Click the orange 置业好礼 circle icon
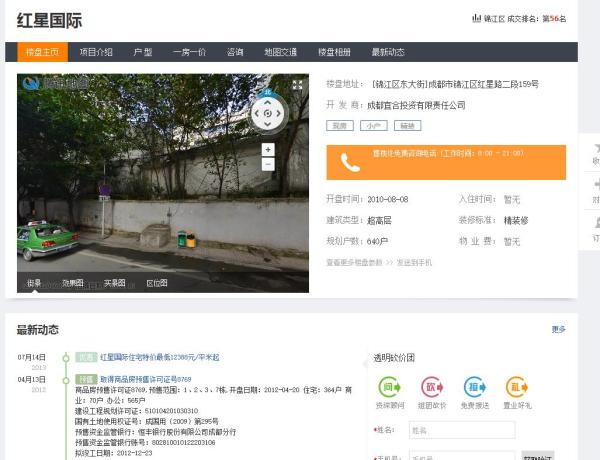Image resolution: width=600 pixels, height=460 pixels. pos(517,387)
